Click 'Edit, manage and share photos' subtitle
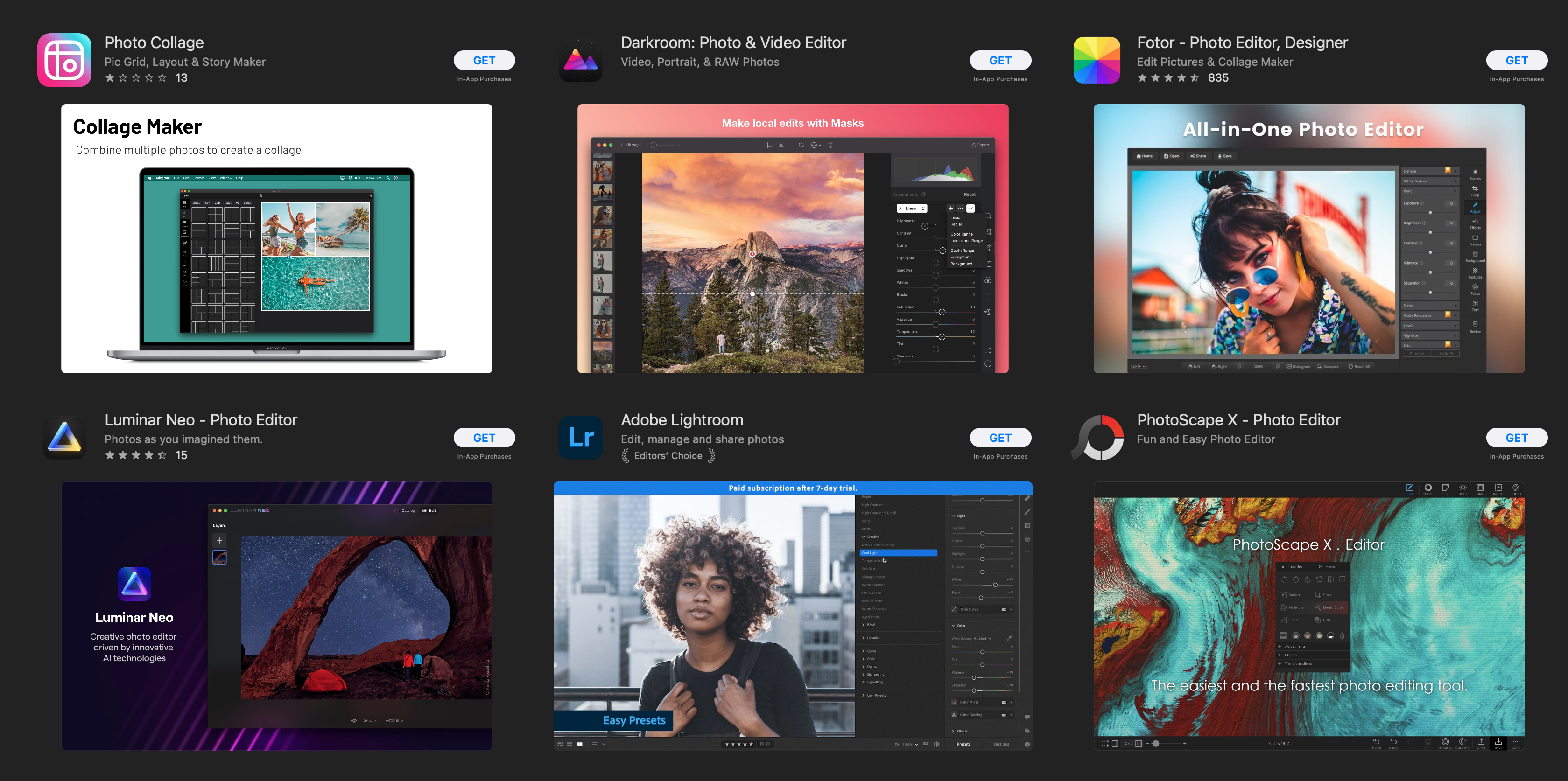Viewport: 1568px width, 781px height. tap(703, 439)
